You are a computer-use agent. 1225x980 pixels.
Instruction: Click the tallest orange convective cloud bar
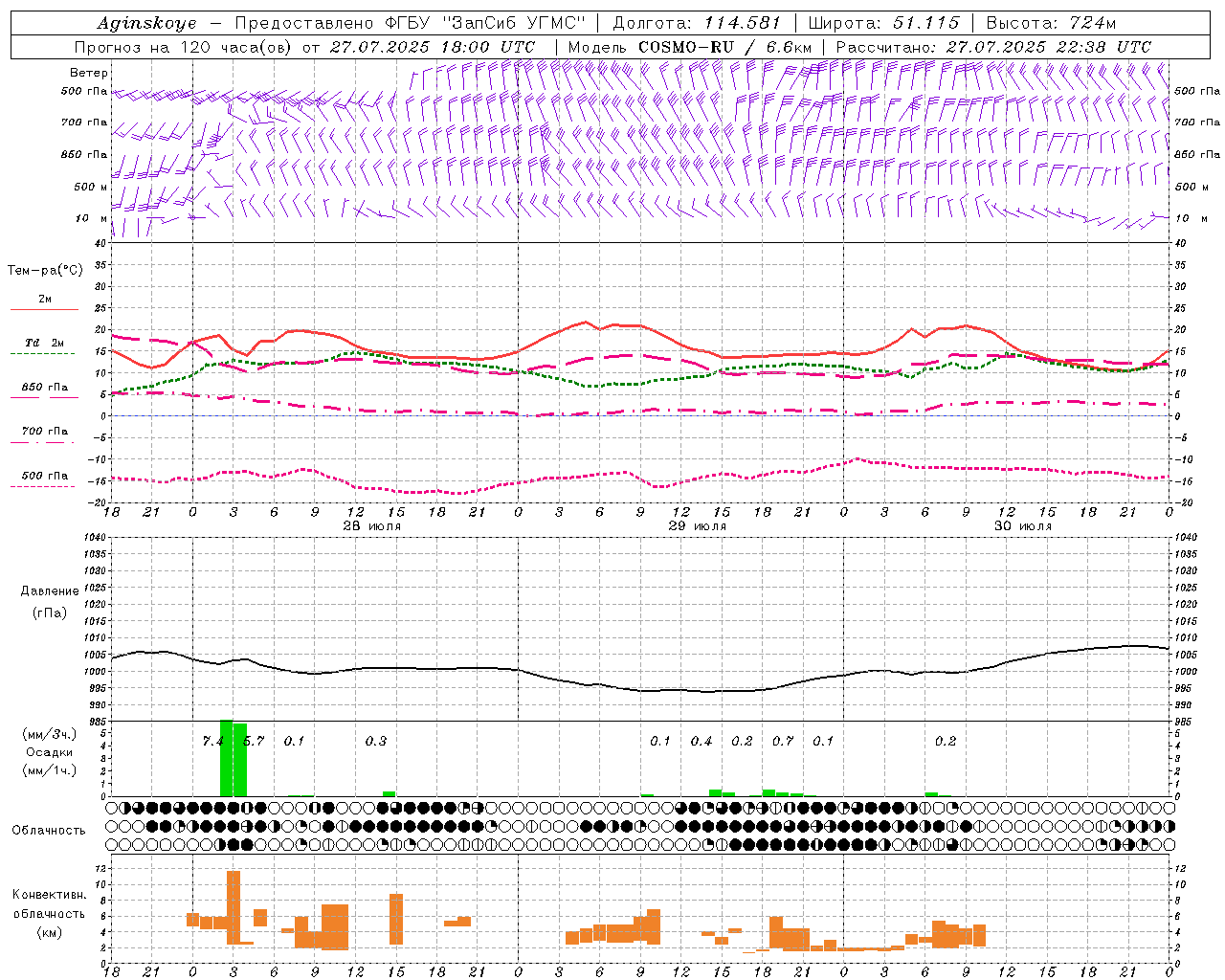point(234,907)
